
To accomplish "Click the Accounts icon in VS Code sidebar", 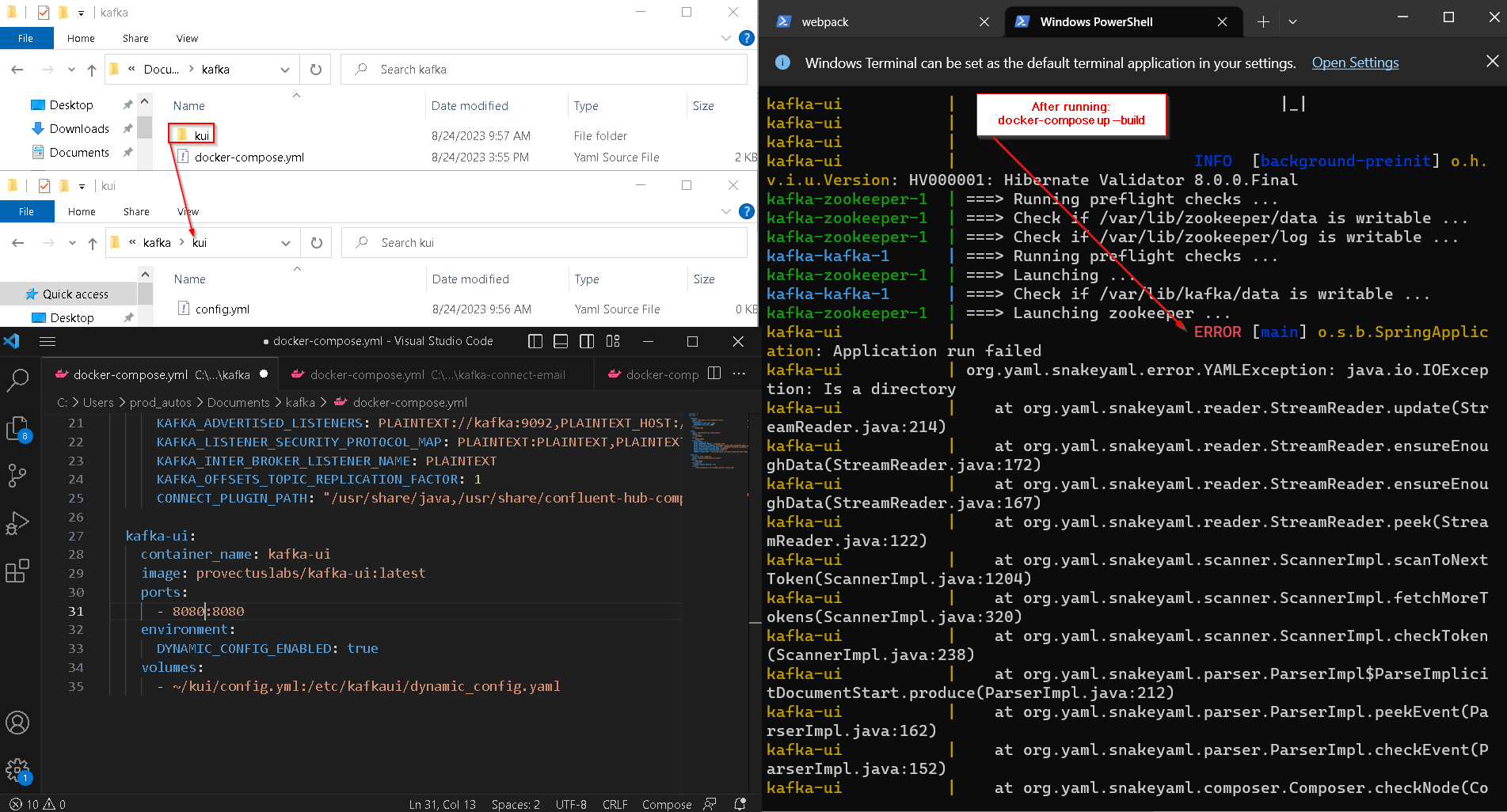I will 19,722.
